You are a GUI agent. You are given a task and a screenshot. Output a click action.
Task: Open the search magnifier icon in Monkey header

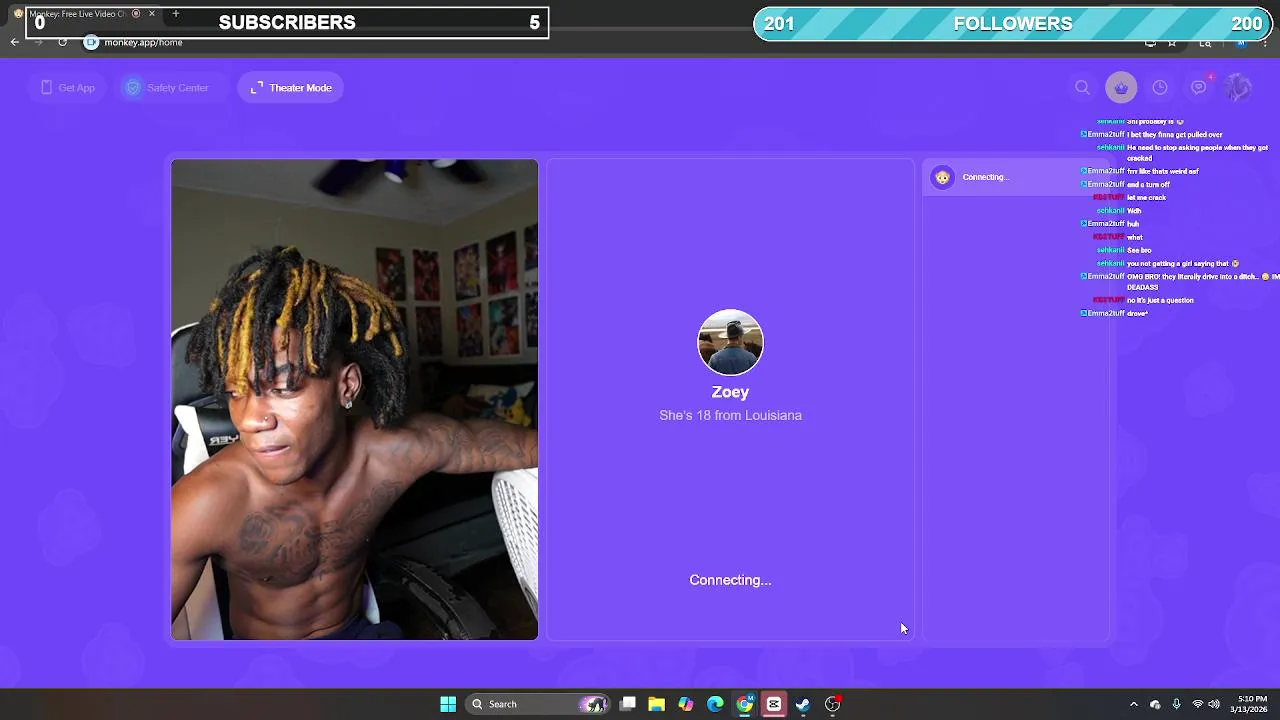[x=1082, y=88]
